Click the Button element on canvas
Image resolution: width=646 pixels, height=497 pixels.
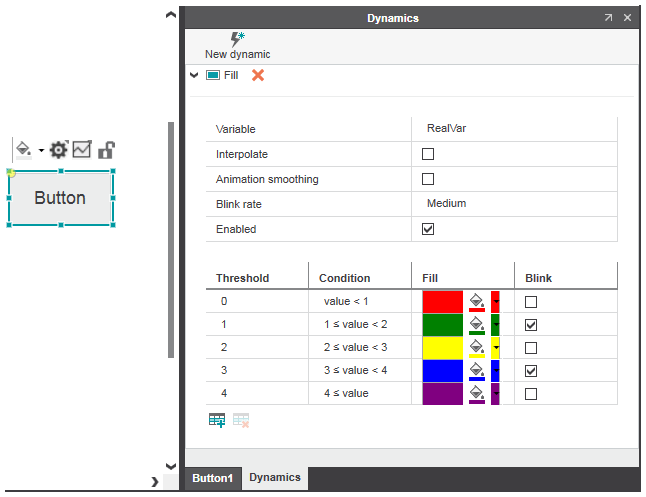60,198
